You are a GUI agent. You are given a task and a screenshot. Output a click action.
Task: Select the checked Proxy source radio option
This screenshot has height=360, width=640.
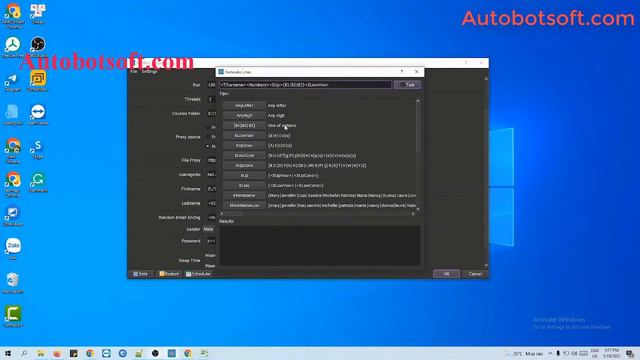point(208,146)
